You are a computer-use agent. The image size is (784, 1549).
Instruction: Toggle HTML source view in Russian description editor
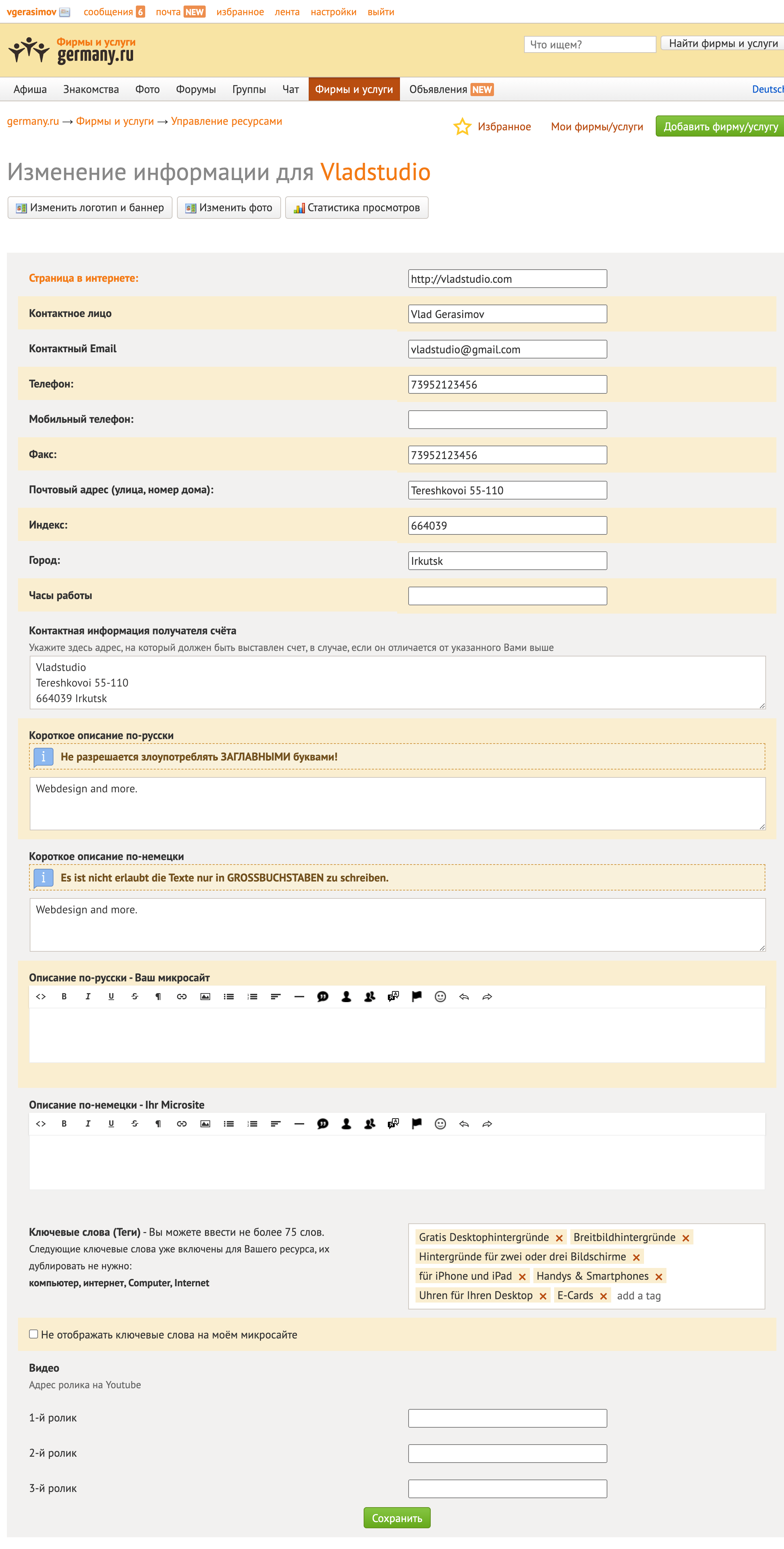41,996
